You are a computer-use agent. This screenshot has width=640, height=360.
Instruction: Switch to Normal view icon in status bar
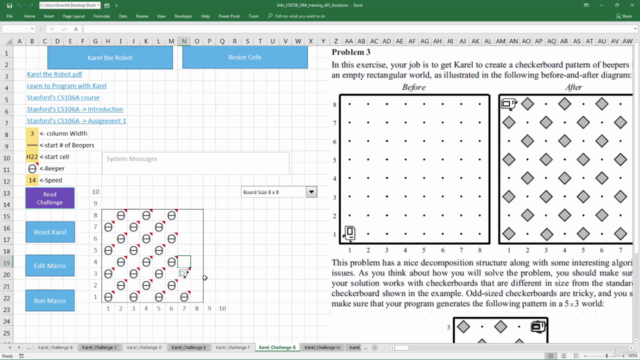pos(551,356)
